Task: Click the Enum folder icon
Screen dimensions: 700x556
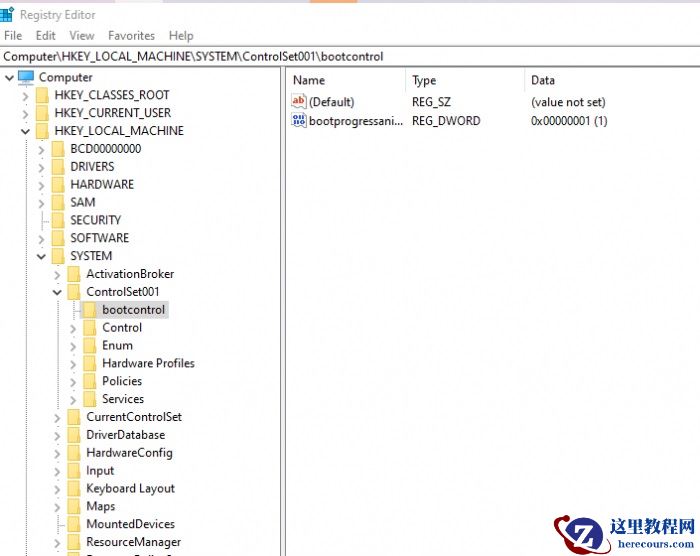Action: [90, 345]
